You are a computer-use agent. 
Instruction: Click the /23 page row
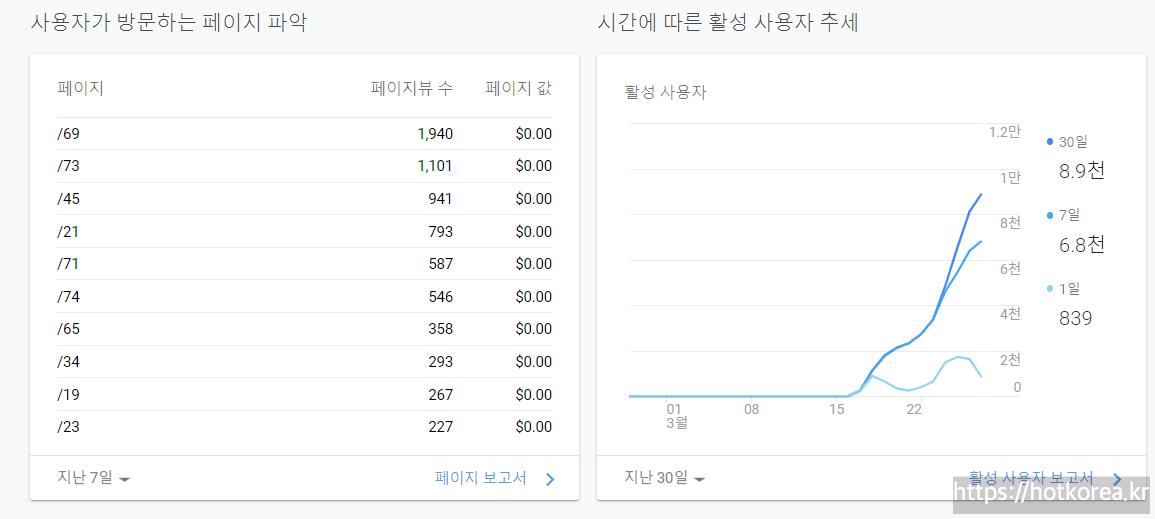tap(304, 427)
